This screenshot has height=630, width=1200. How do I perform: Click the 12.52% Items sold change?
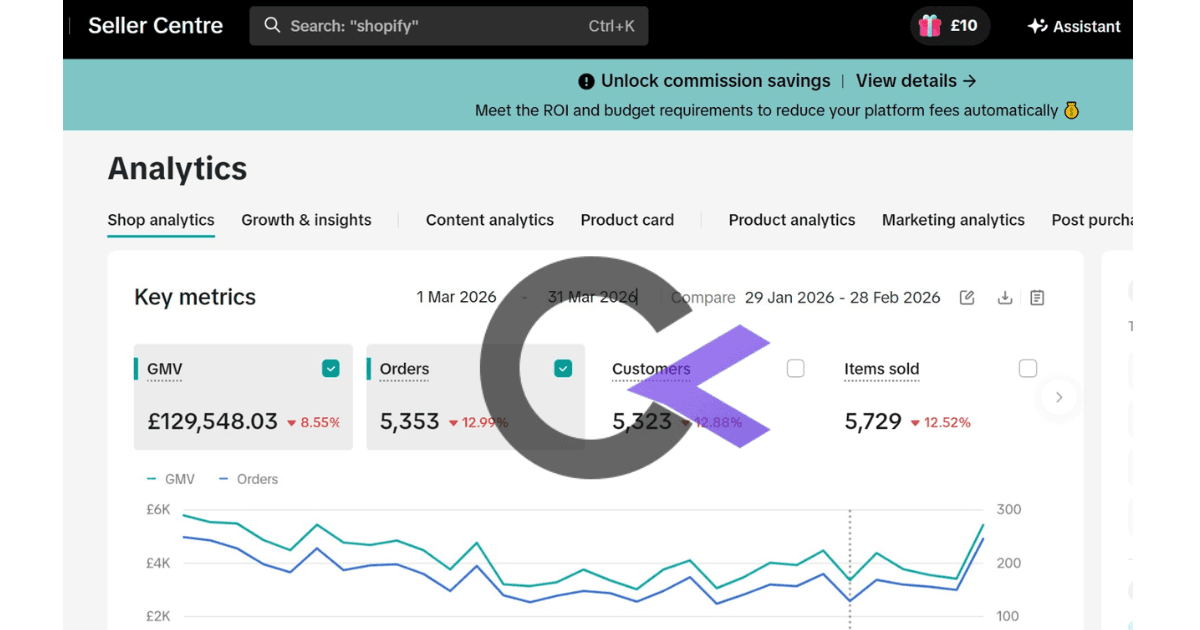[940, 423]
